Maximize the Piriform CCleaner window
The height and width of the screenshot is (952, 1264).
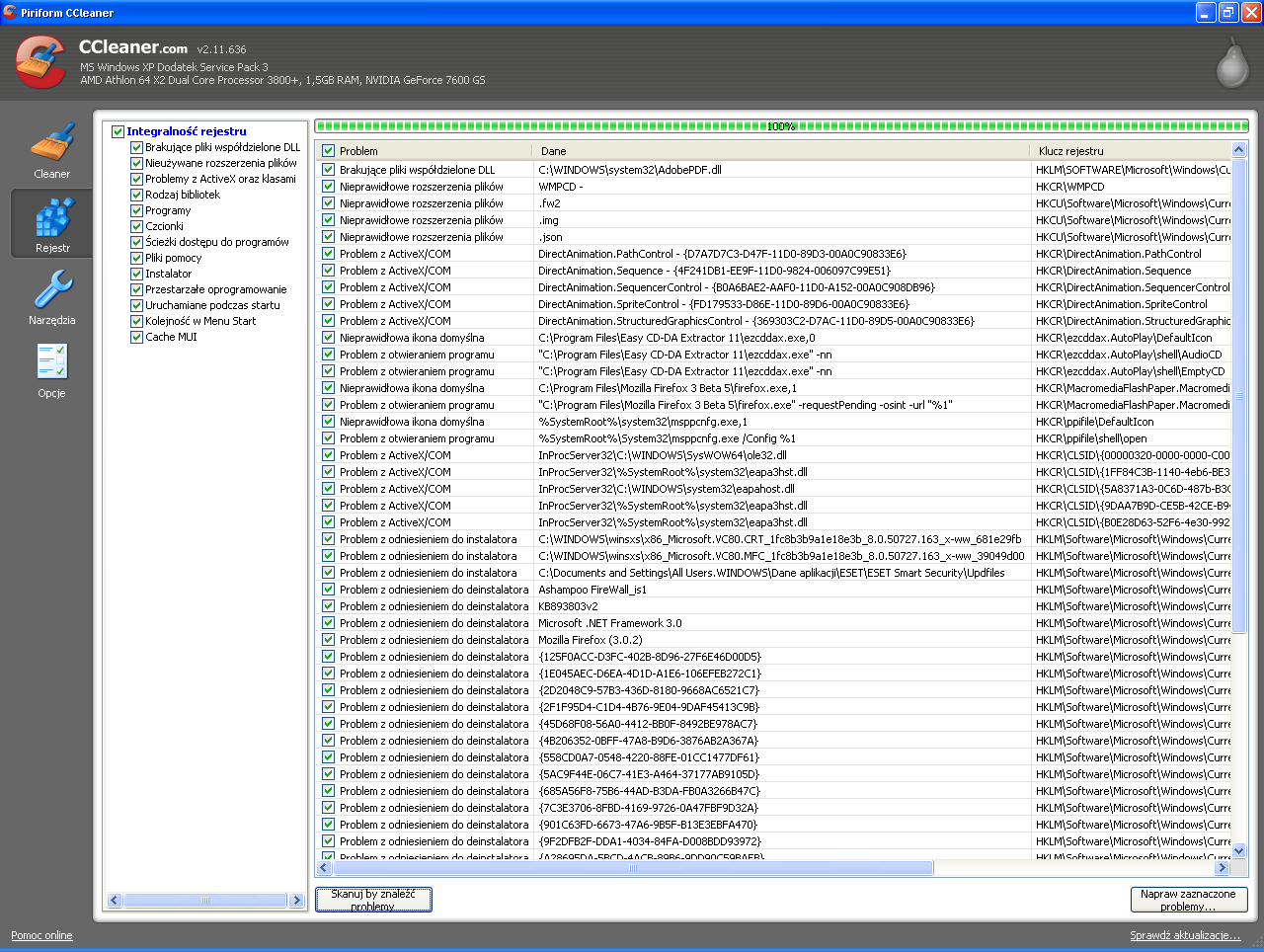click(1227, 12)
